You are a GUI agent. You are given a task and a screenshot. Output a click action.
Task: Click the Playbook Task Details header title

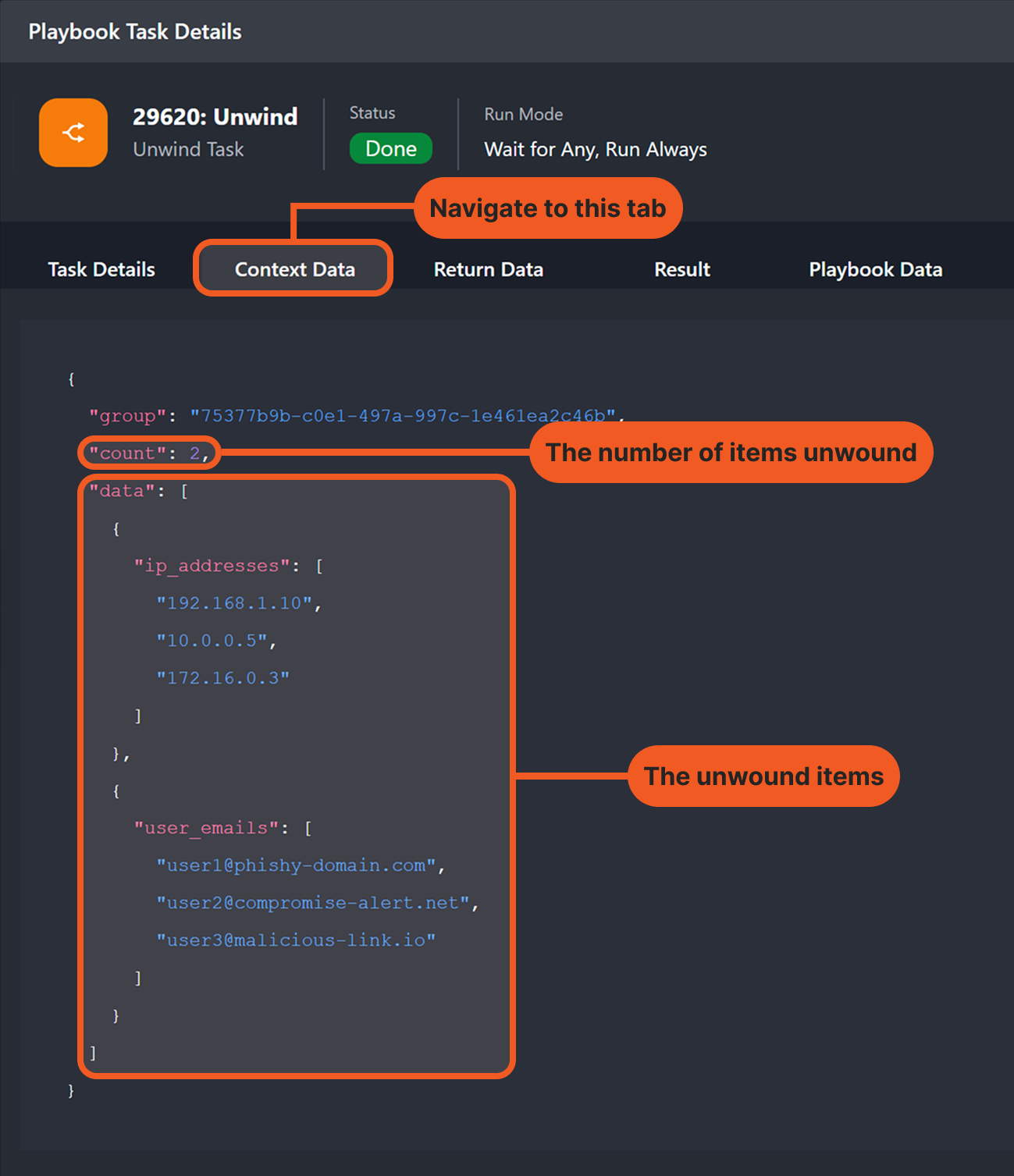[135, 32]
